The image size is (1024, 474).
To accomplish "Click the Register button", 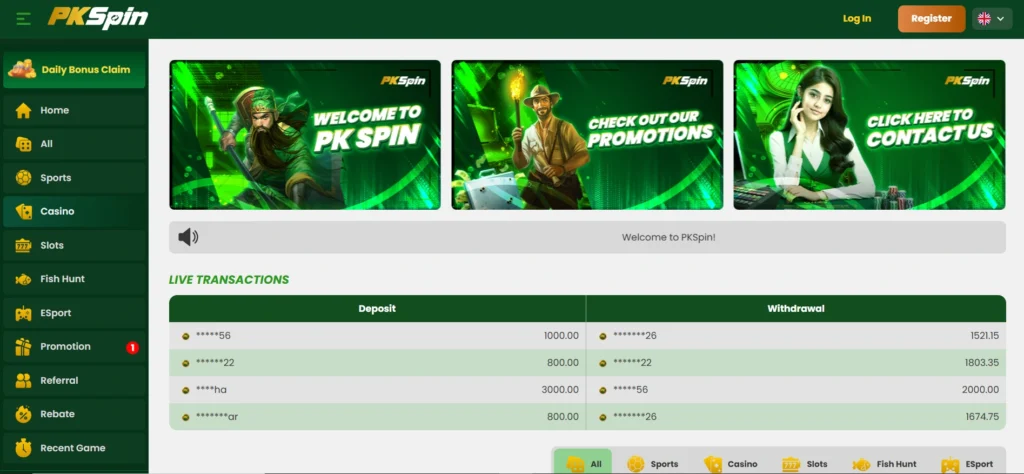I will (x=931, y=19).
